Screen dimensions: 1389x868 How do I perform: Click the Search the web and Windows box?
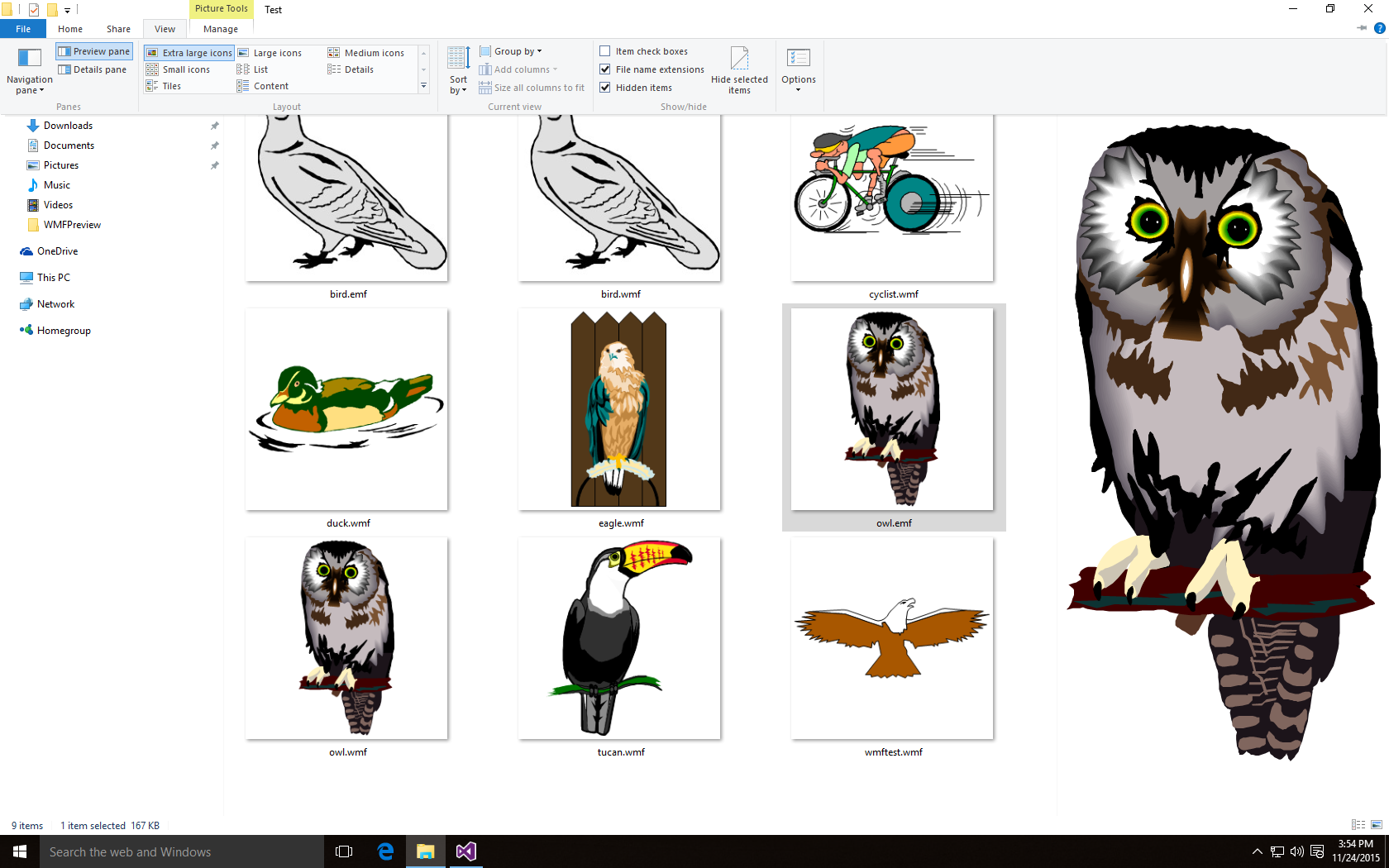(x=182, y=851)
